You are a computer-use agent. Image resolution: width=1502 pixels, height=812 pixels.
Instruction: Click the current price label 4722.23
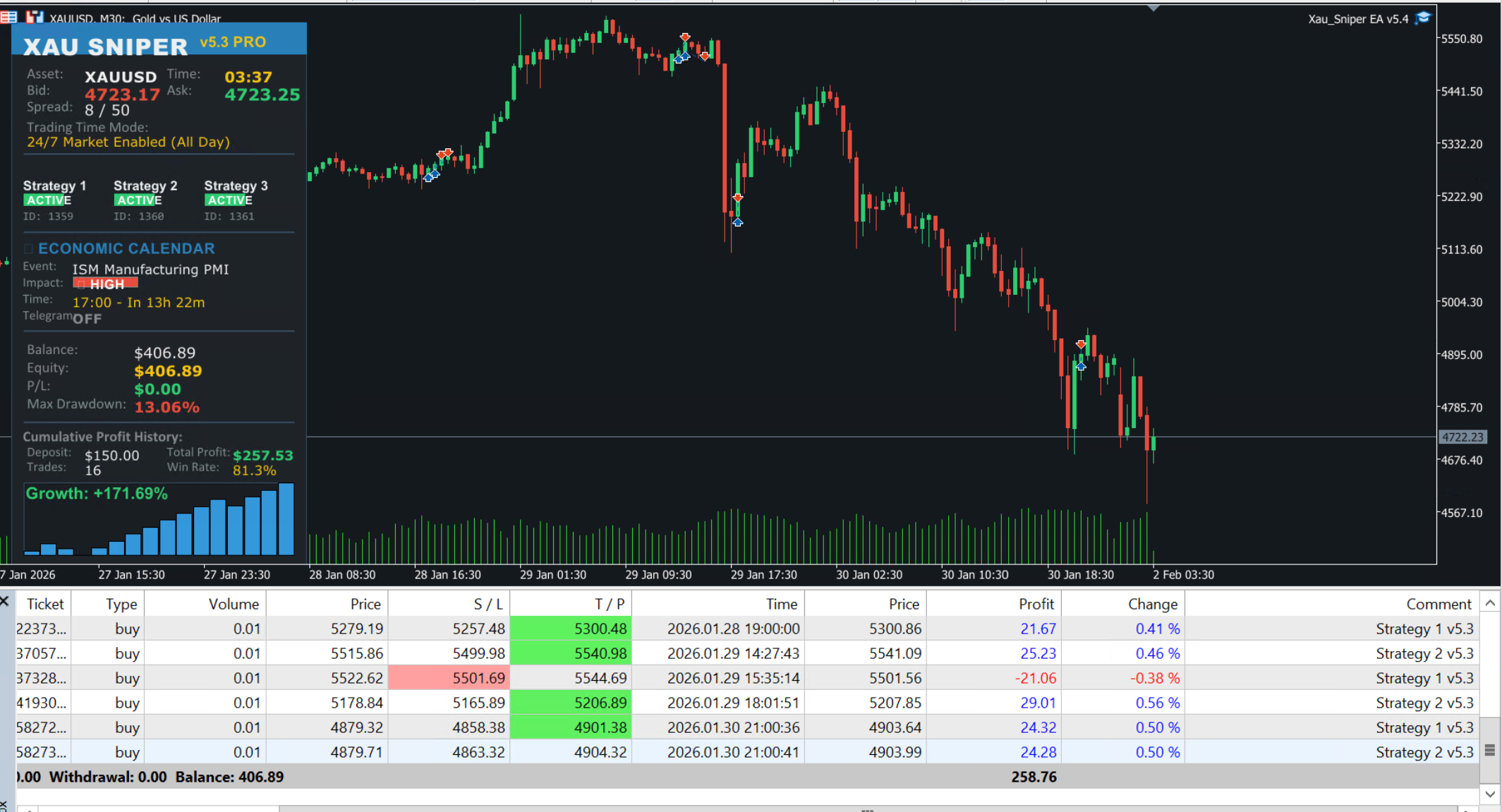click(x=1462, y=437)
